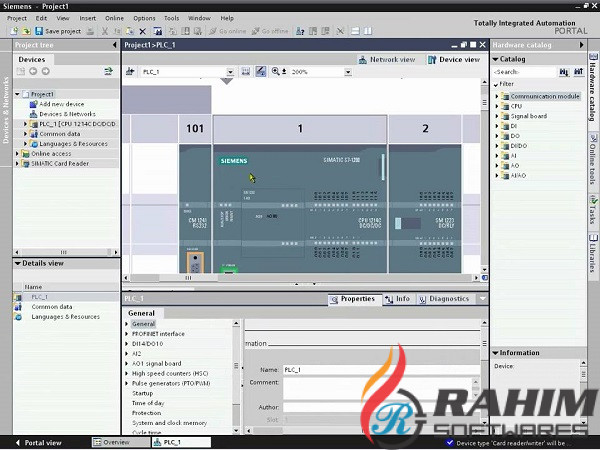Click the hardware catalog Search field
Image resolution: width=600 pixels, height=450 pixels.
coord(523,72)
